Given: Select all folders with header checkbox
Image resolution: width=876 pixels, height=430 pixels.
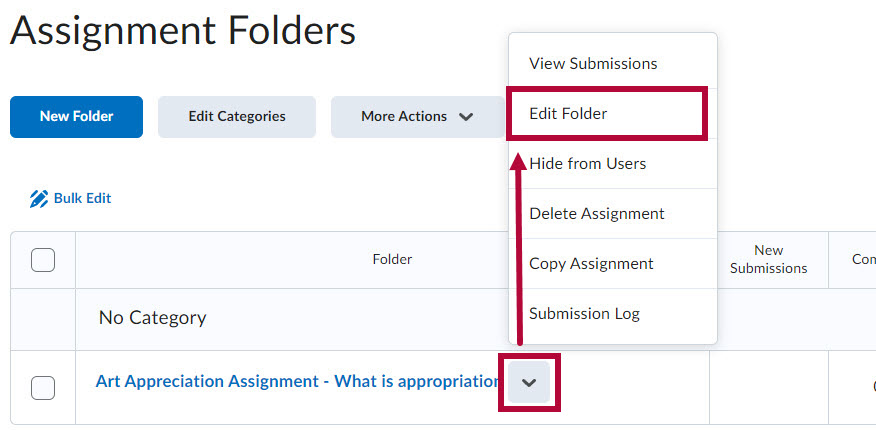Looking at the screenshot, I should (43, 260).
